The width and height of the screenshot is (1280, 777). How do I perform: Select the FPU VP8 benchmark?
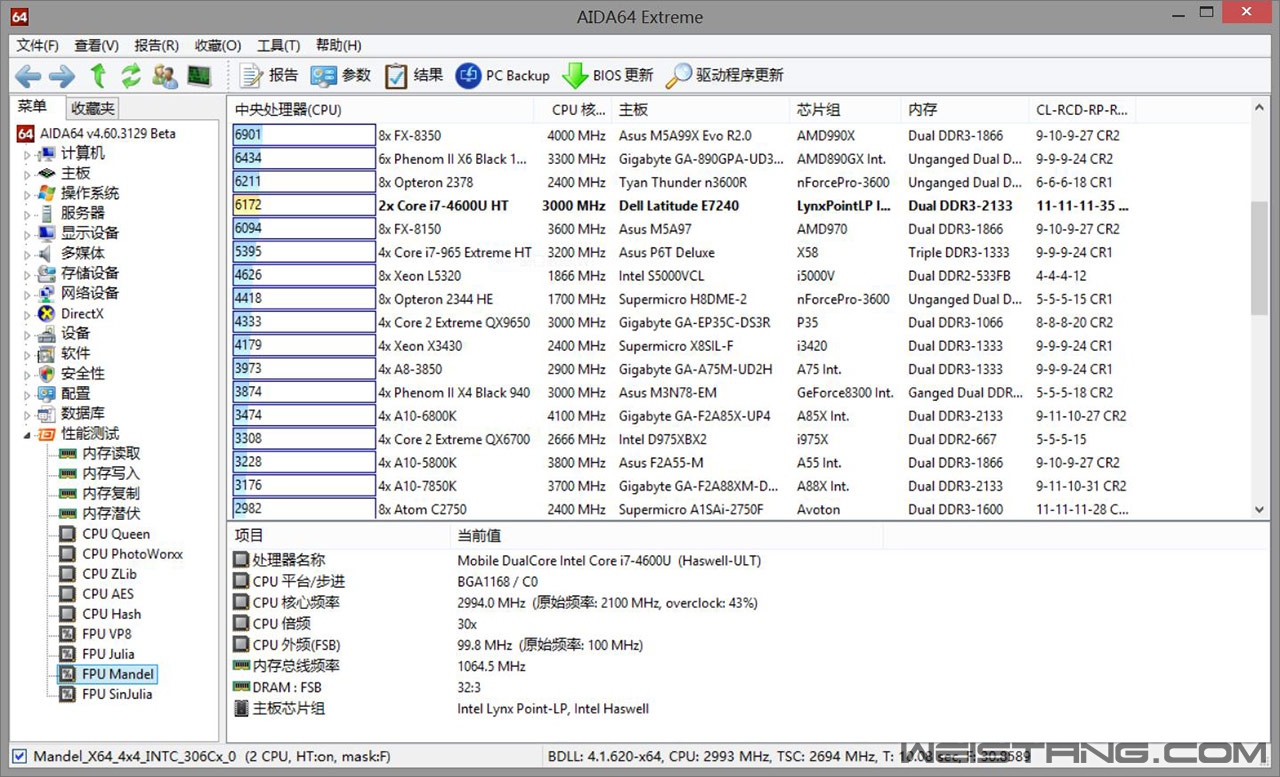point(107,634)
